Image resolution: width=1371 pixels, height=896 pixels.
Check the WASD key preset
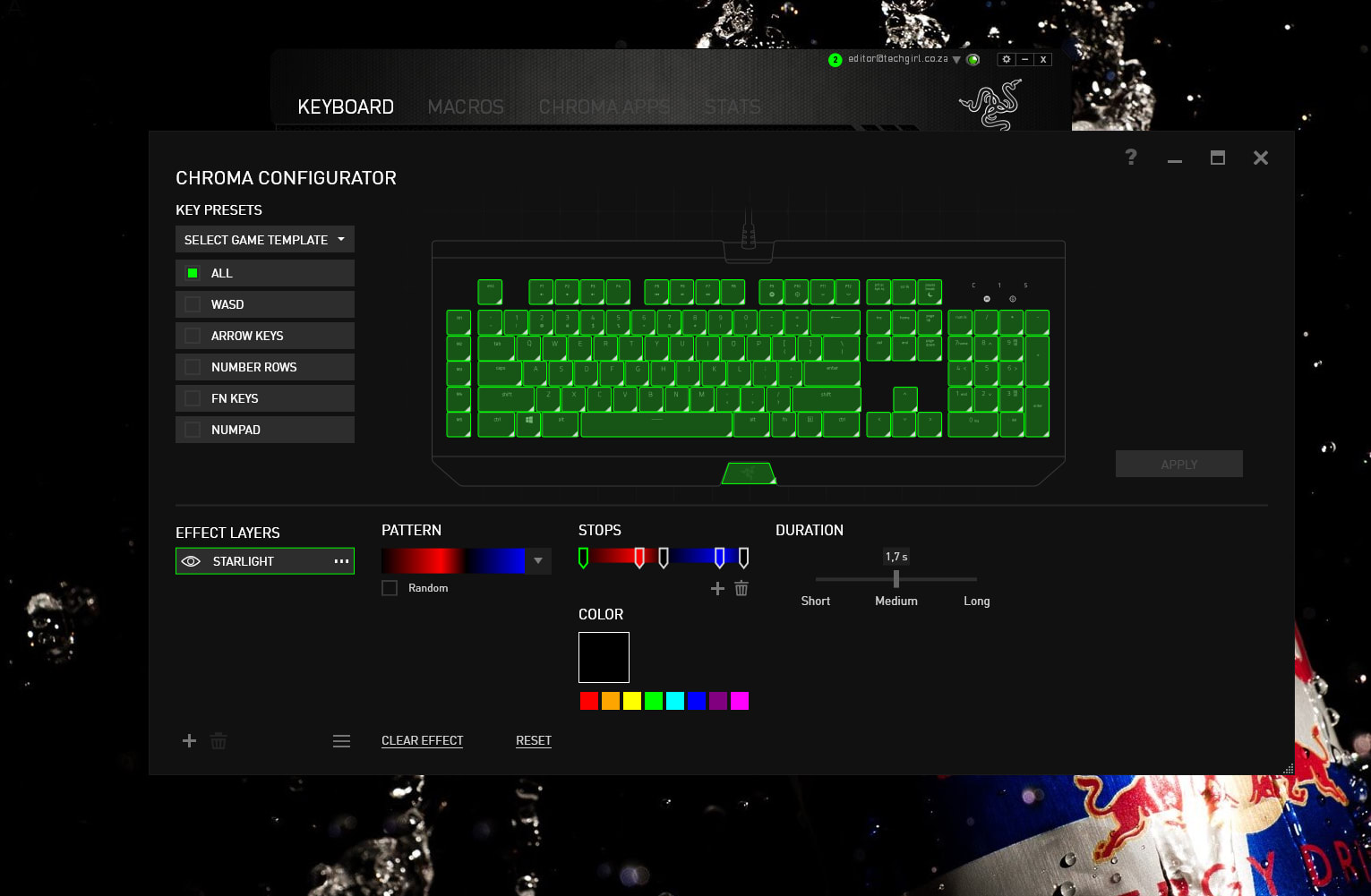(x=193, y=304)
